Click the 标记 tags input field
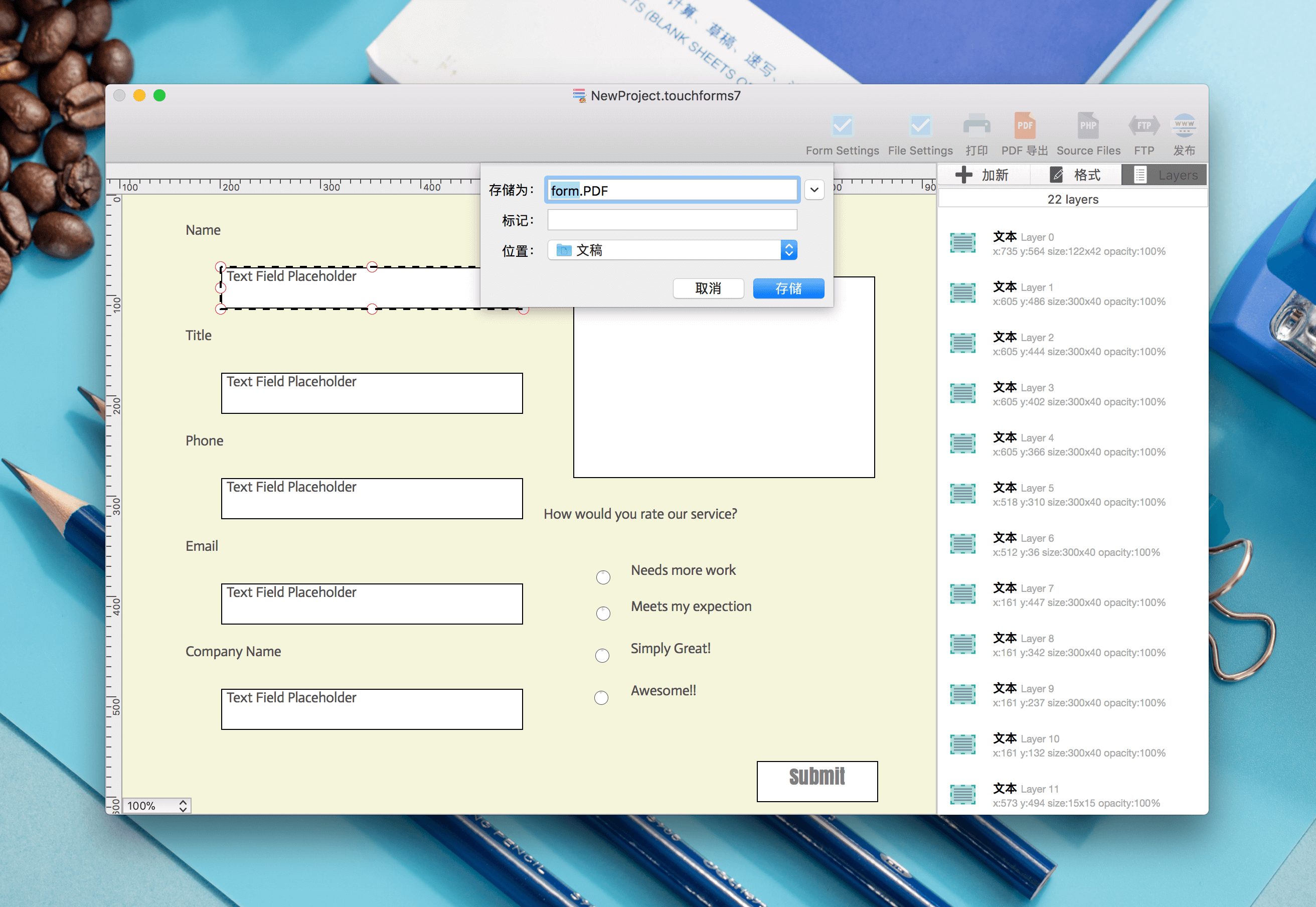 [672, 220]
